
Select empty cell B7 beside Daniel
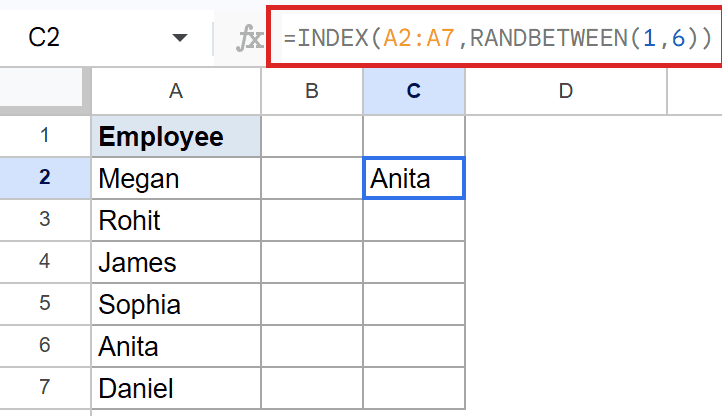[x=312, y=387]
